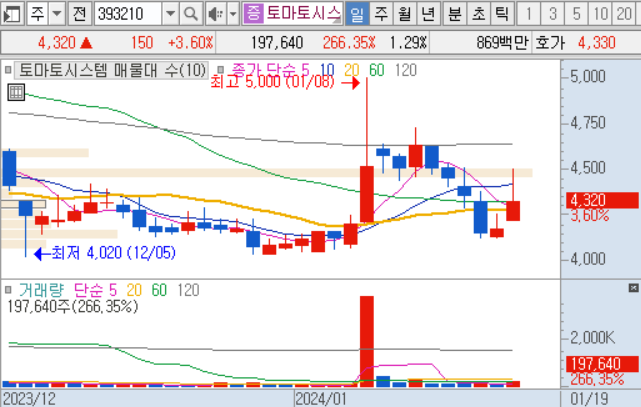Click the 869백만 trading value
The image size is (641, 407).
(502, 42)
